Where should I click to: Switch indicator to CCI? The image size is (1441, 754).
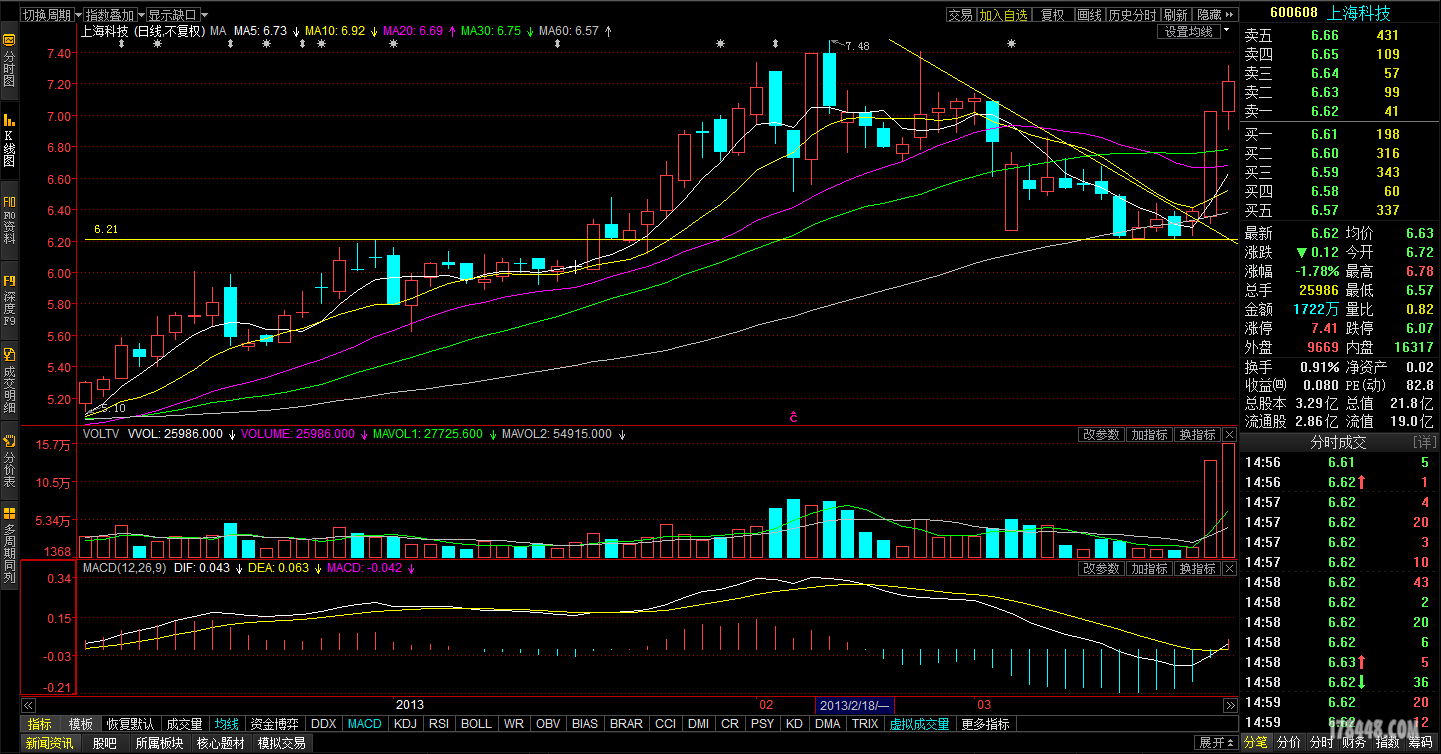point(666,724)
